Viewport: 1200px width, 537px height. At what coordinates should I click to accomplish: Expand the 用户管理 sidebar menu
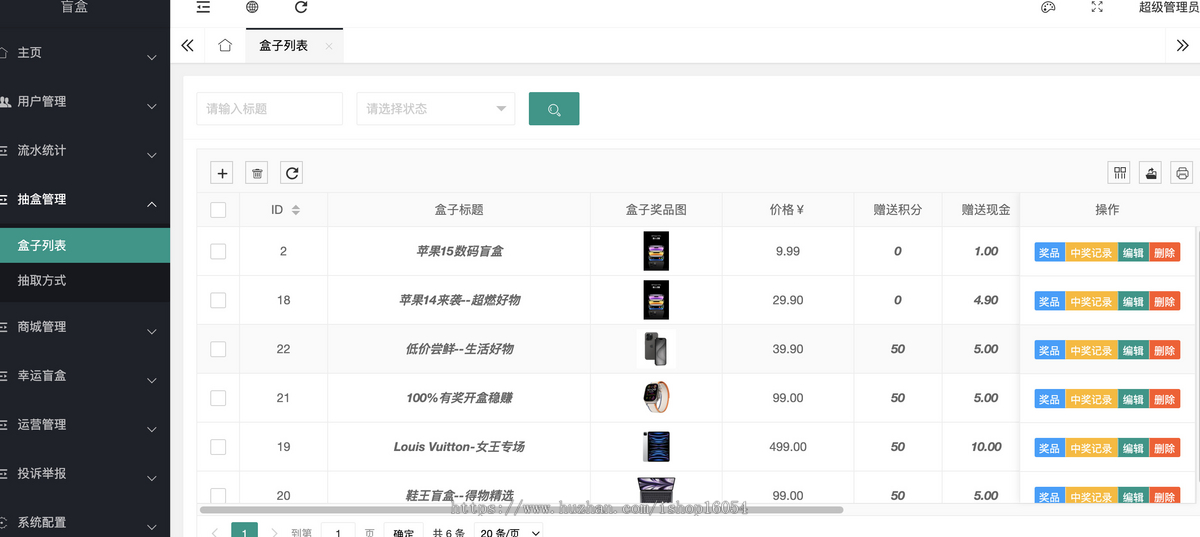[x=85, y=102]
